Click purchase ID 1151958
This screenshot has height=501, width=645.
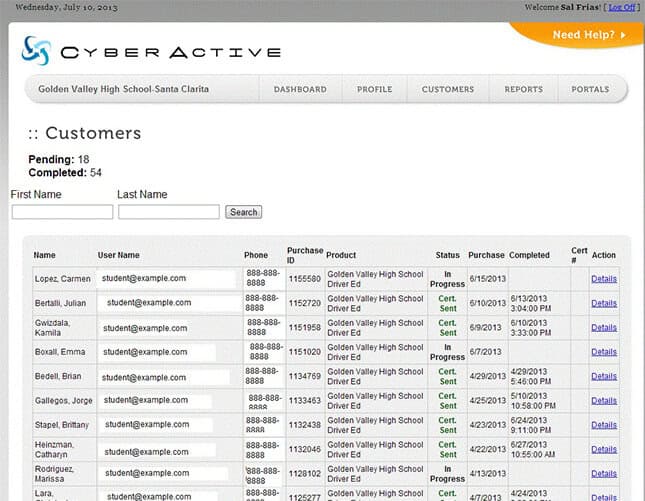tap(304, 327)
